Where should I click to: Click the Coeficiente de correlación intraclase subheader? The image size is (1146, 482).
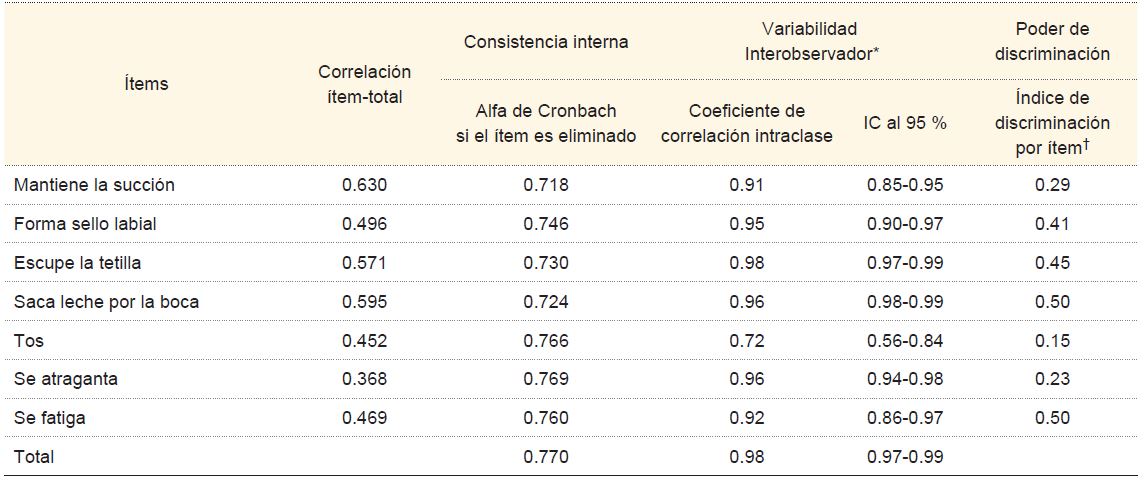click(747, 123)
